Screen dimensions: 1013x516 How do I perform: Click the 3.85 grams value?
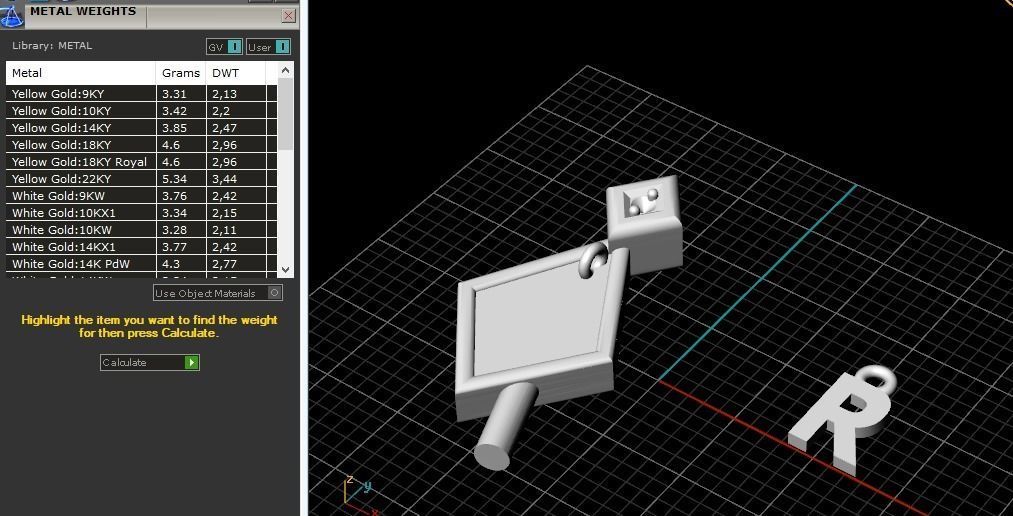174,128
